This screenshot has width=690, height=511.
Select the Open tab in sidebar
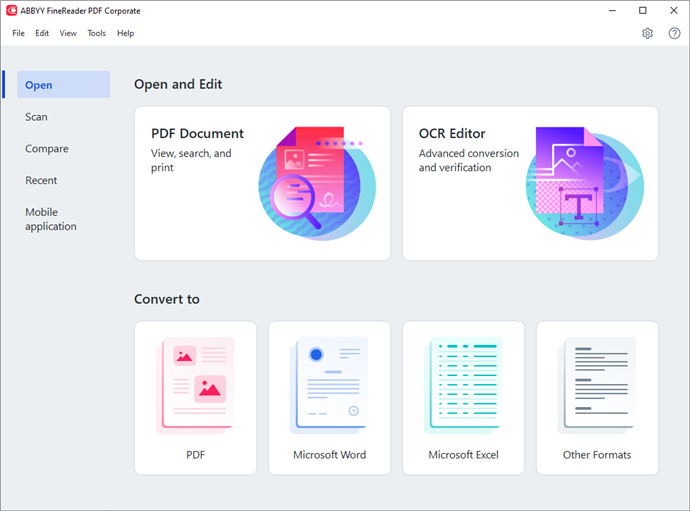tap(64, 85)
